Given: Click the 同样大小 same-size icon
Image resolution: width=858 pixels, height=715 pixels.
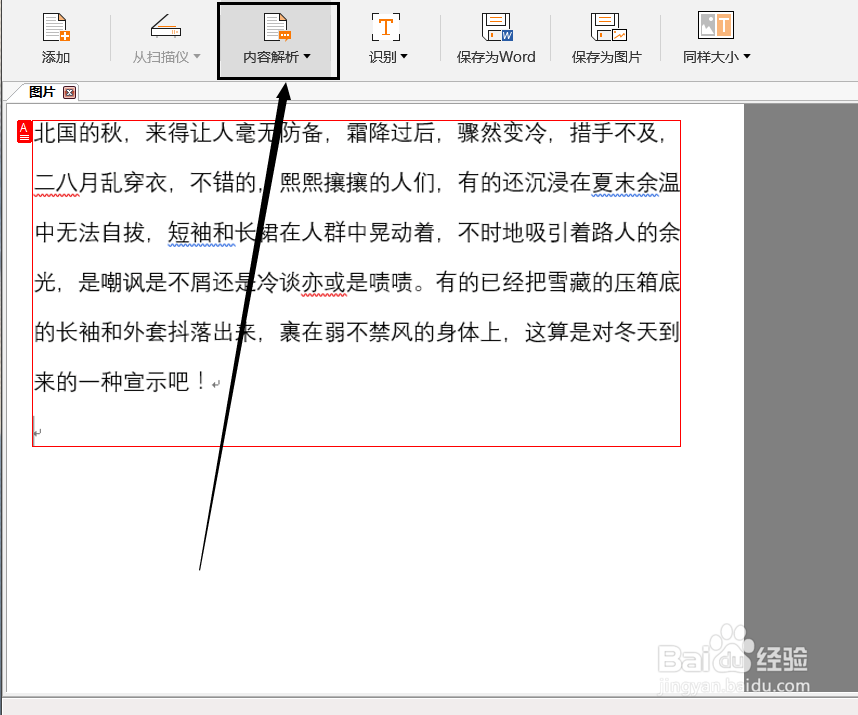Looking at the screenshot, I should click(x=715, y=25).
